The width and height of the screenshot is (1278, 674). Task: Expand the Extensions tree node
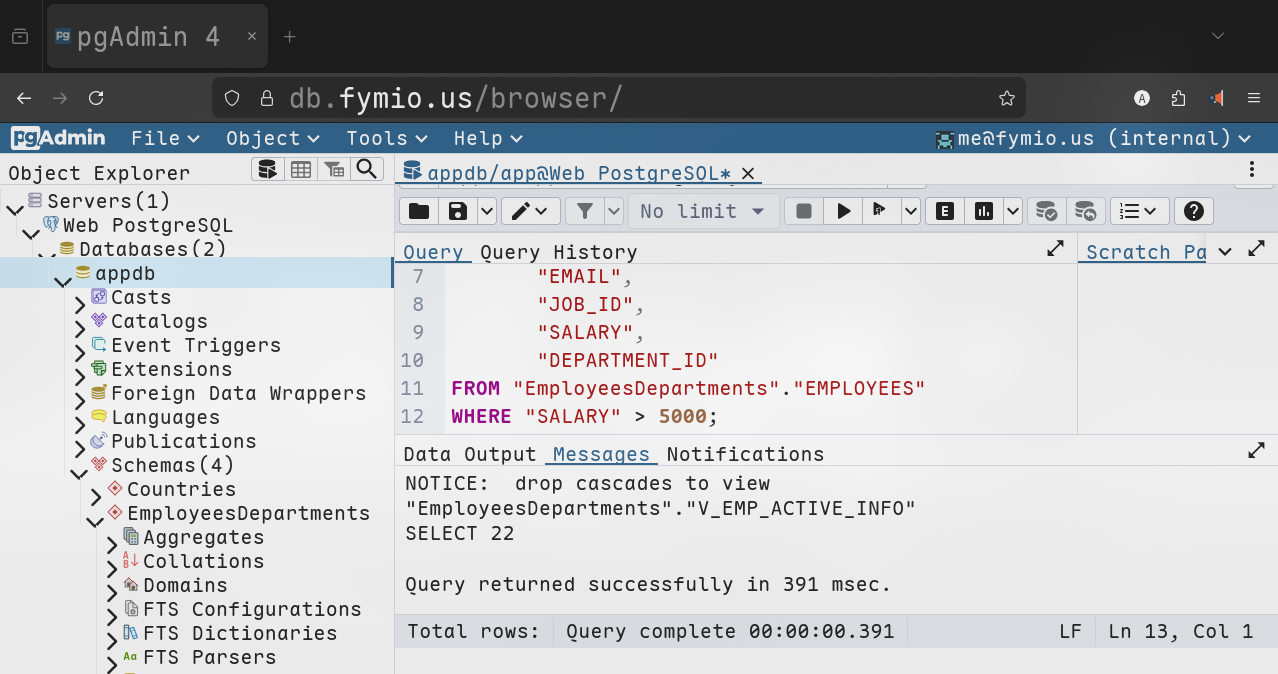coord(80,376)
